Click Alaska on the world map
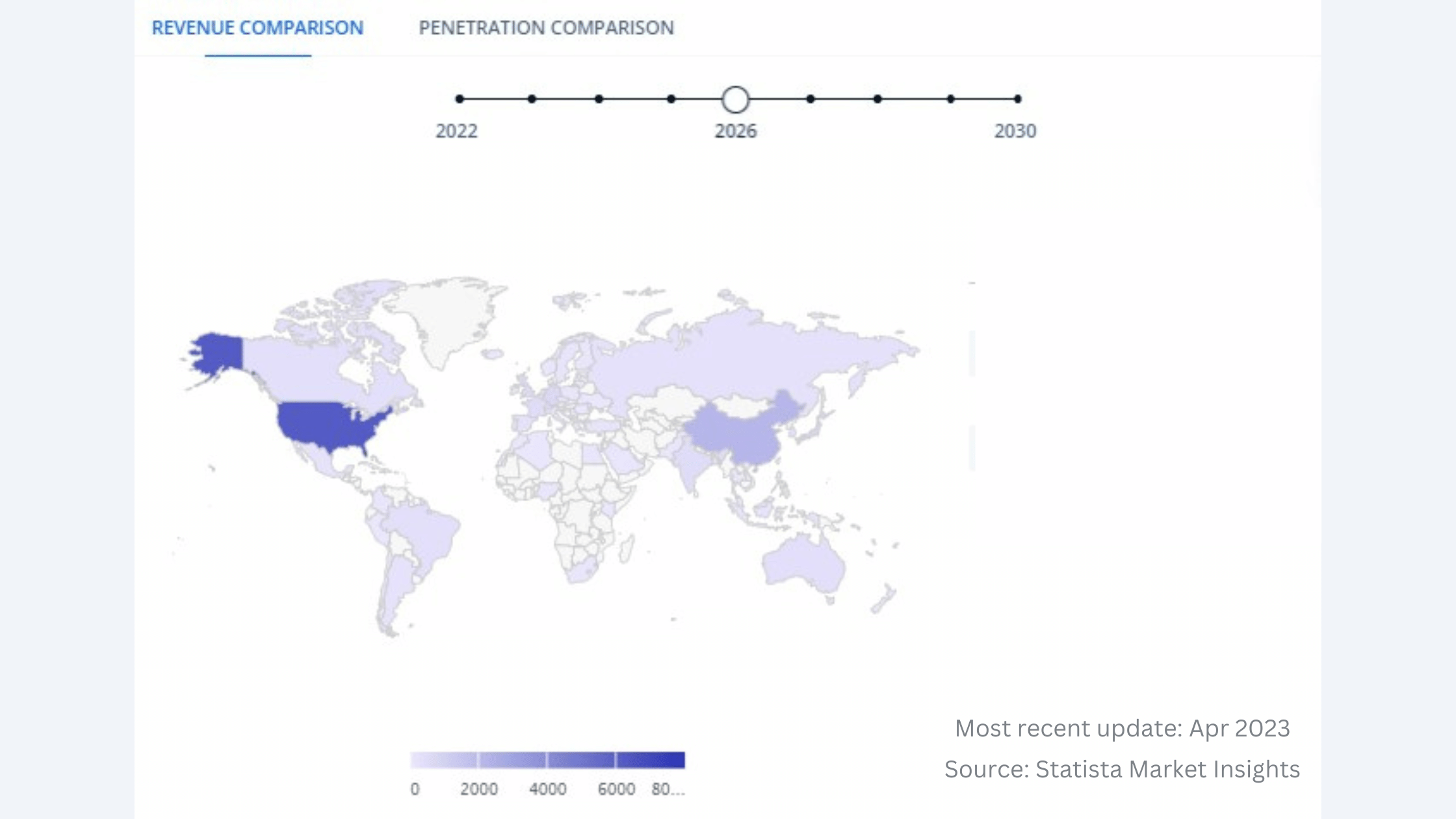The image size is (1456, 819). point(218,353)
